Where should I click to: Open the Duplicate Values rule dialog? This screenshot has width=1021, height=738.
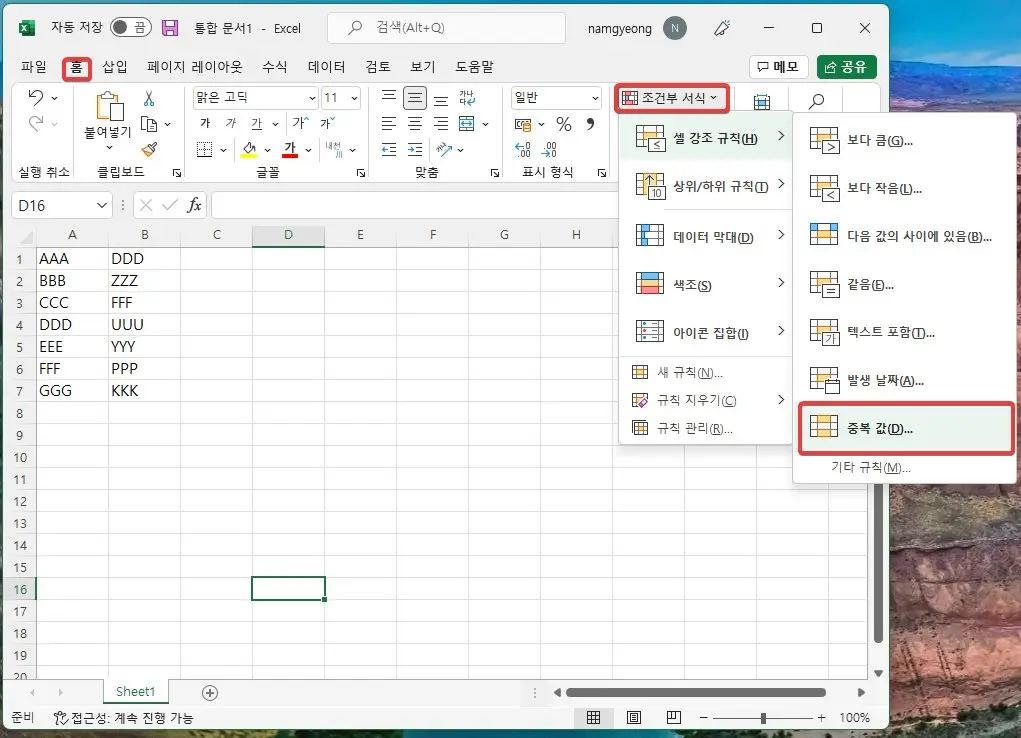[x=878, y=428]
